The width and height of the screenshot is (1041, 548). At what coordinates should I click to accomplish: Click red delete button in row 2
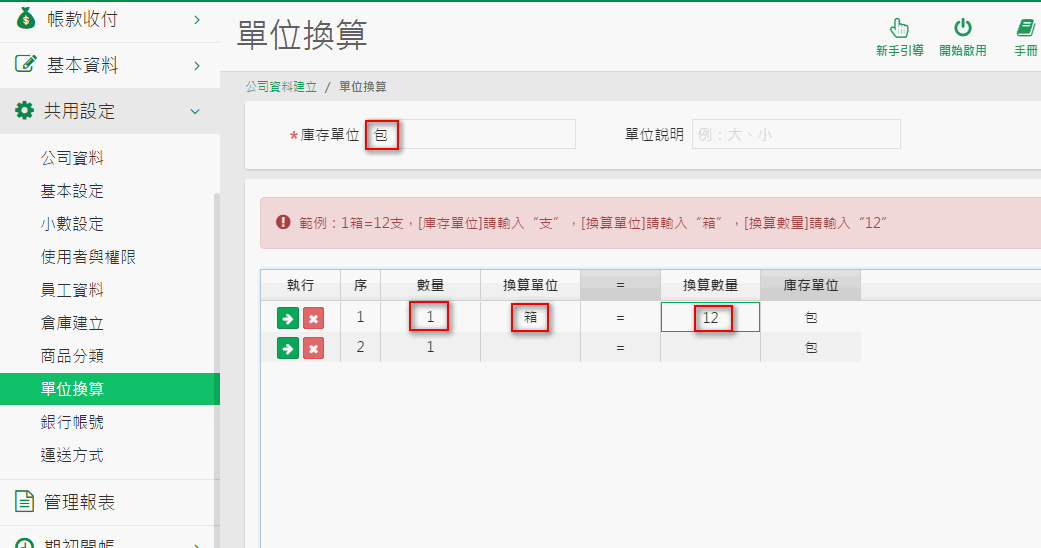(313, 348)
